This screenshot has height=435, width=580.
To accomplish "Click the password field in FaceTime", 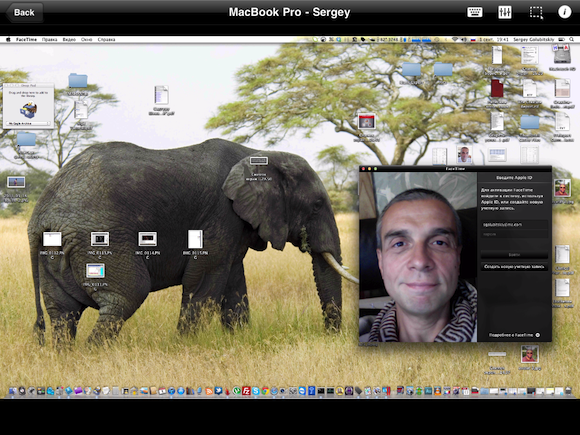I will click(x=514, y=234).
